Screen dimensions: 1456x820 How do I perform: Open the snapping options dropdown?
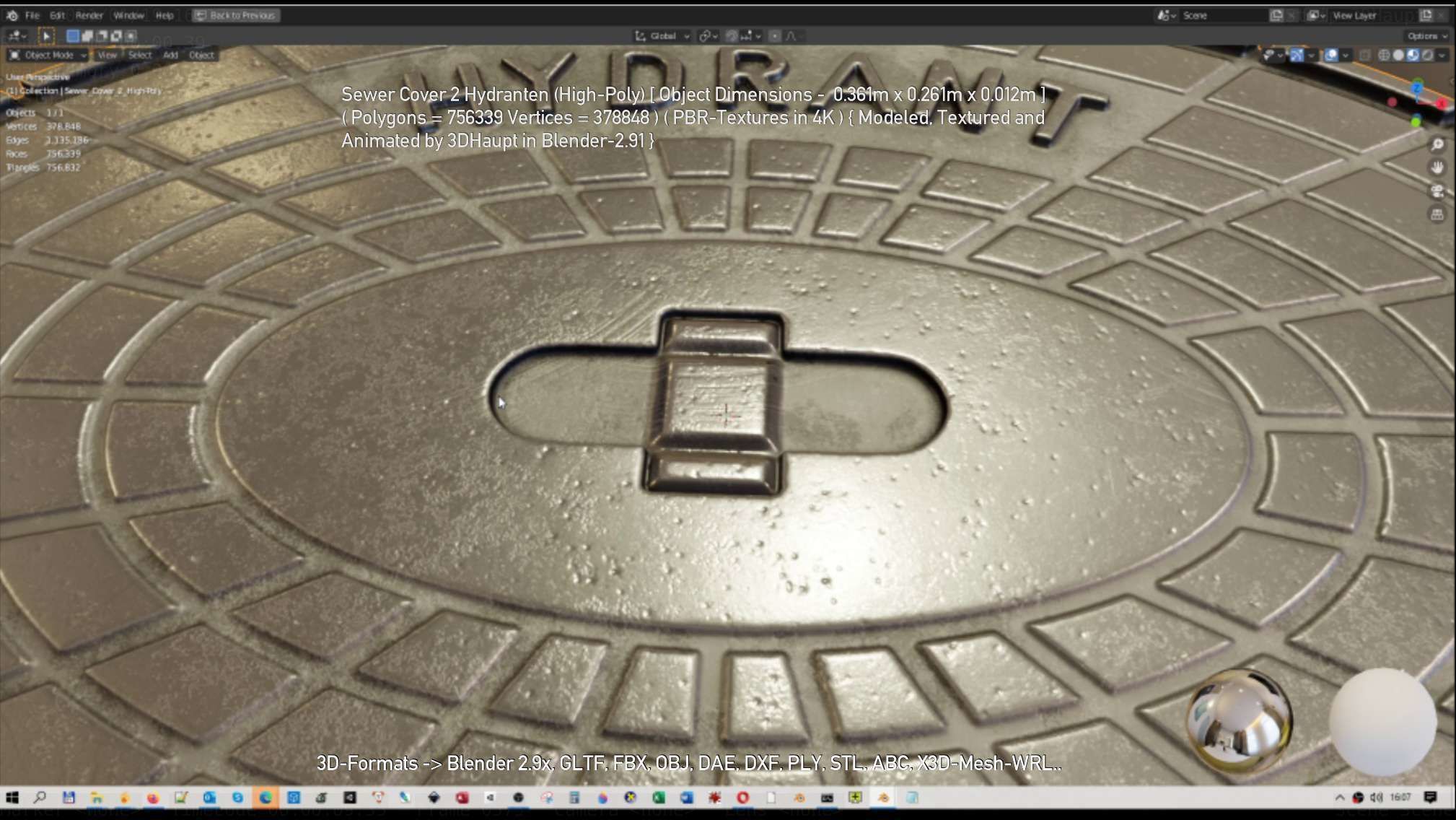coord(751,36)
